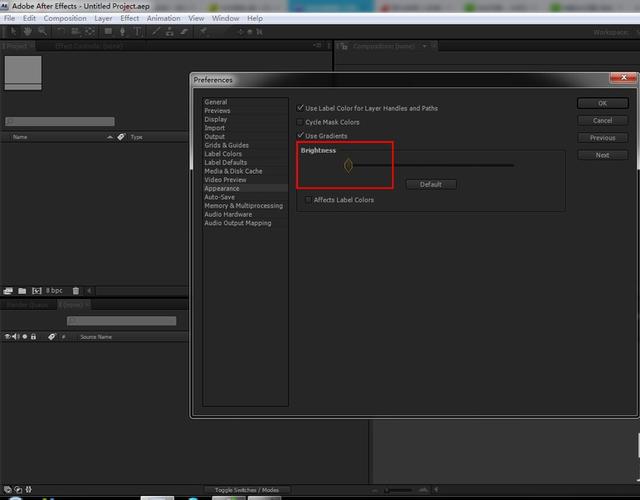This screenshot has height=500, width=640.
Task: Click Cancel in Preferences dialog
Action: (x=602, y=120)
